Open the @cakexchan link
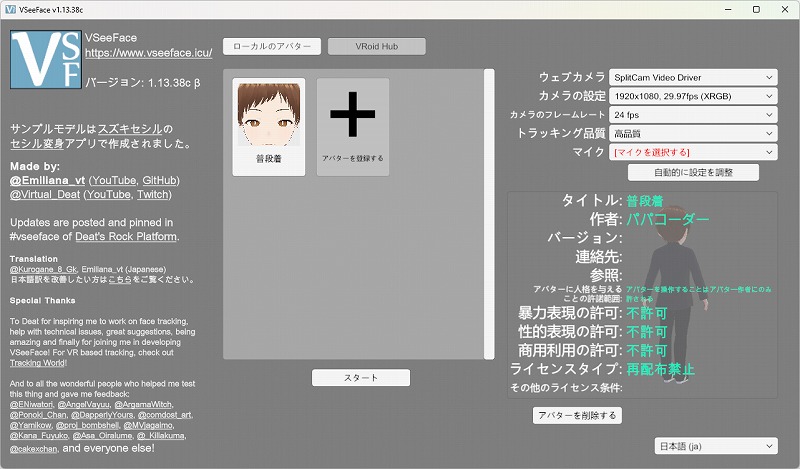800x469 pixels. (x=33, y=449)
